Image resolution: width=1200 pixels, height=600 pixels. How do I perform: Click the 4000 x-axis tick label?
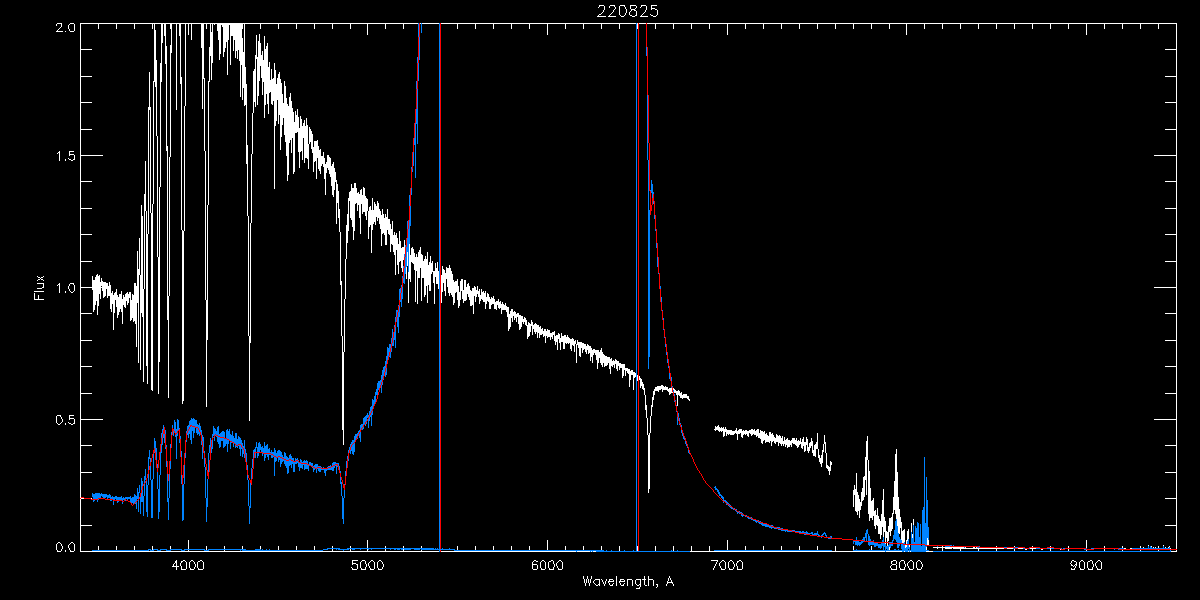pyautogui.click(x=187, y=564)
